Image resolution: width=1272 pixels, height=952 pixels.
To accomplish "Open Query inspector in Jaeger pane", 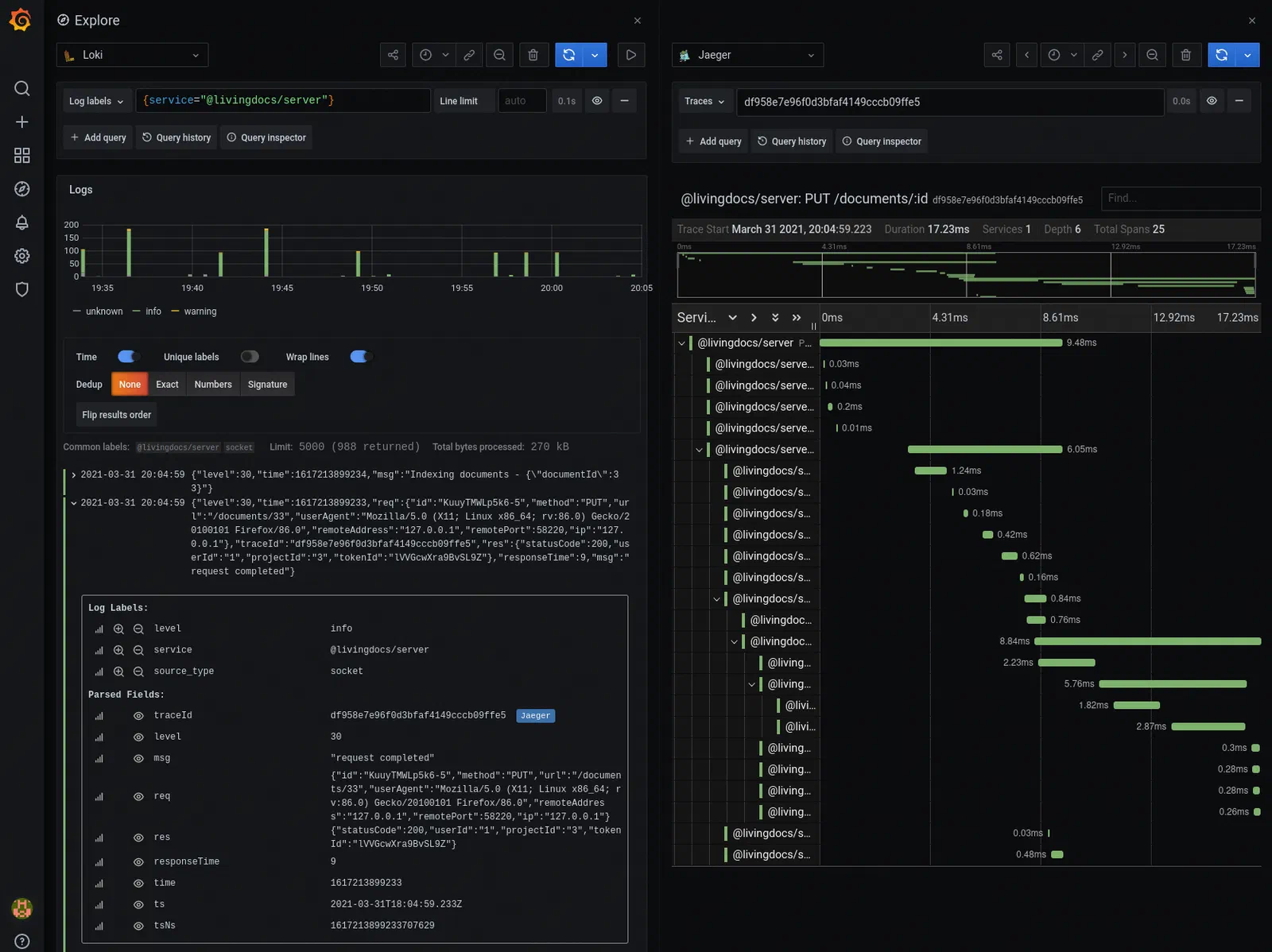I will (882, 141).
